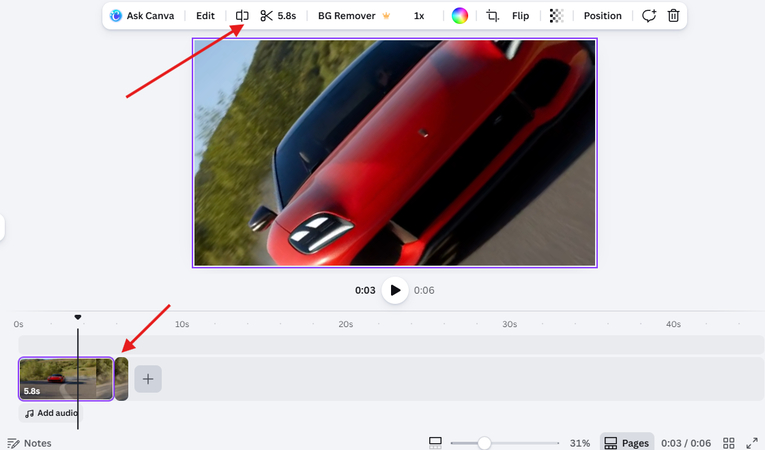Click the 10s mark on the timeline ruler

click(182, 324)
